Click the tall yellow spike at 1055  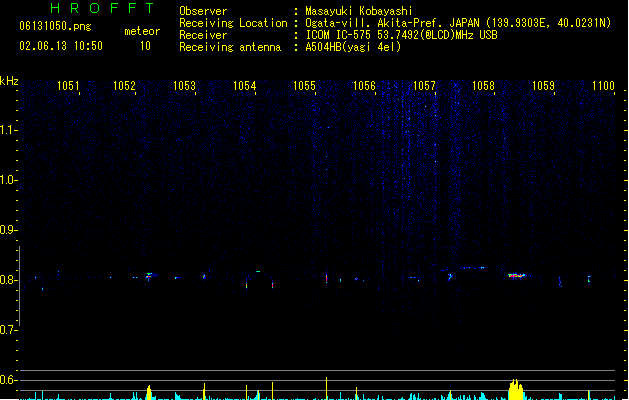coord(327,388)
